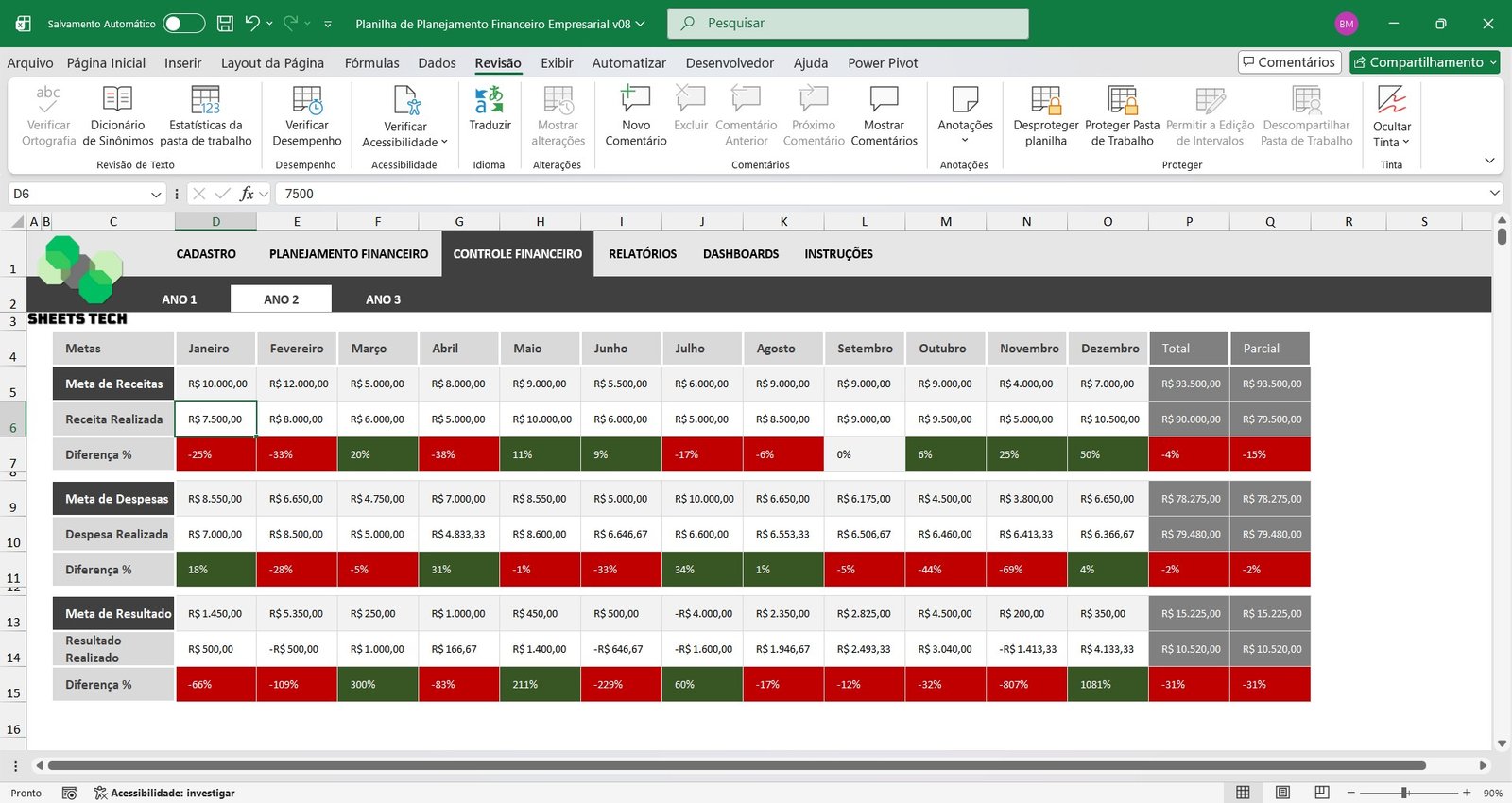This screenshot has height=803, width=1512.
Task: Open the Traduzir translation tool
Action: pyautogui.click(x=490, y=109)
